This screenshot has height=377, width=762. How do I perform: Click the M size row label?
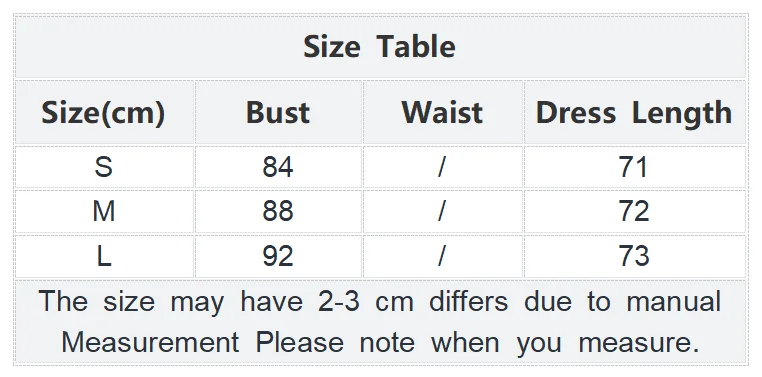tap(105, 212)
